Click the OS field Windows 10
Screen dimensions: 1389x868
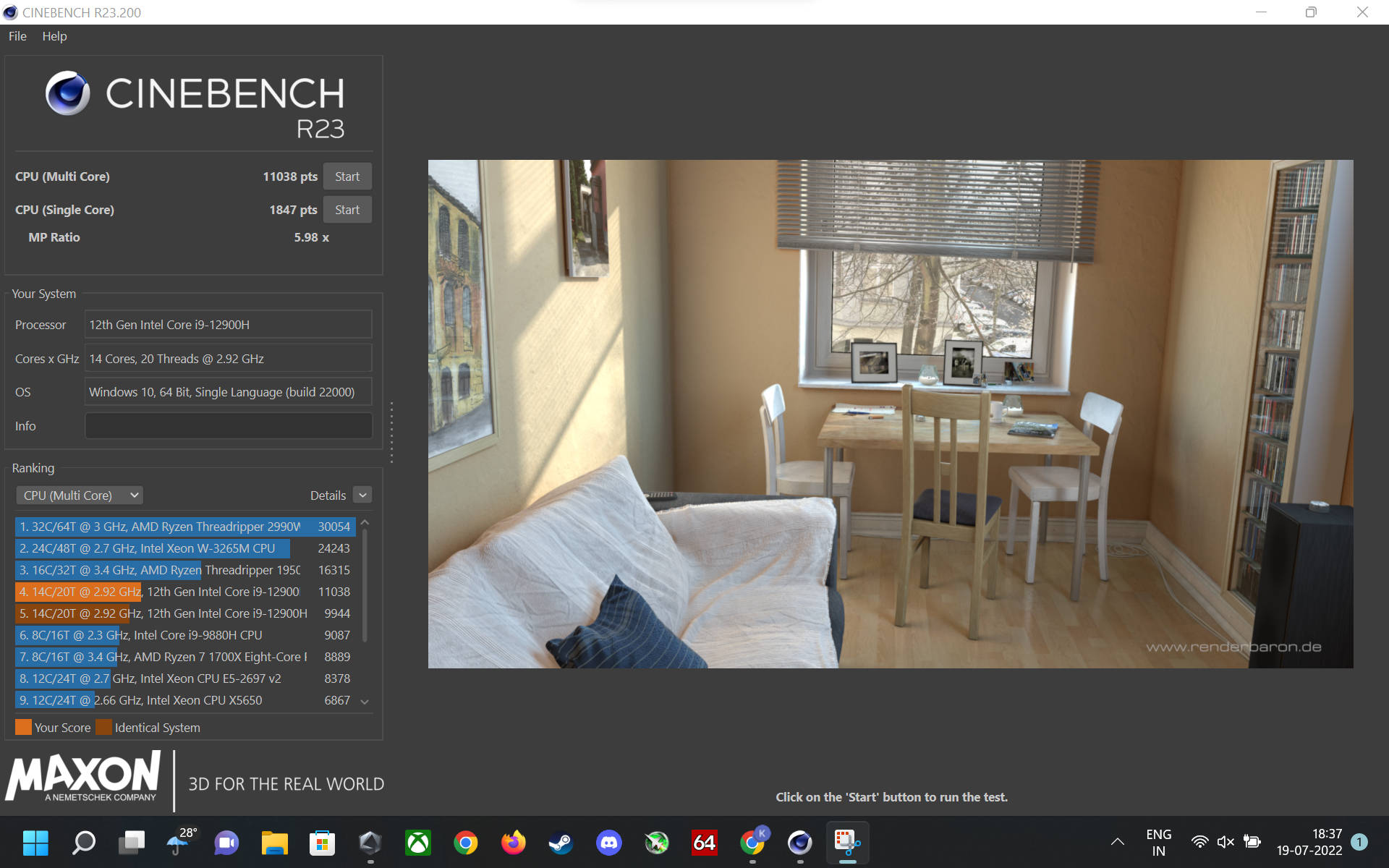click(x=229, y=392)
